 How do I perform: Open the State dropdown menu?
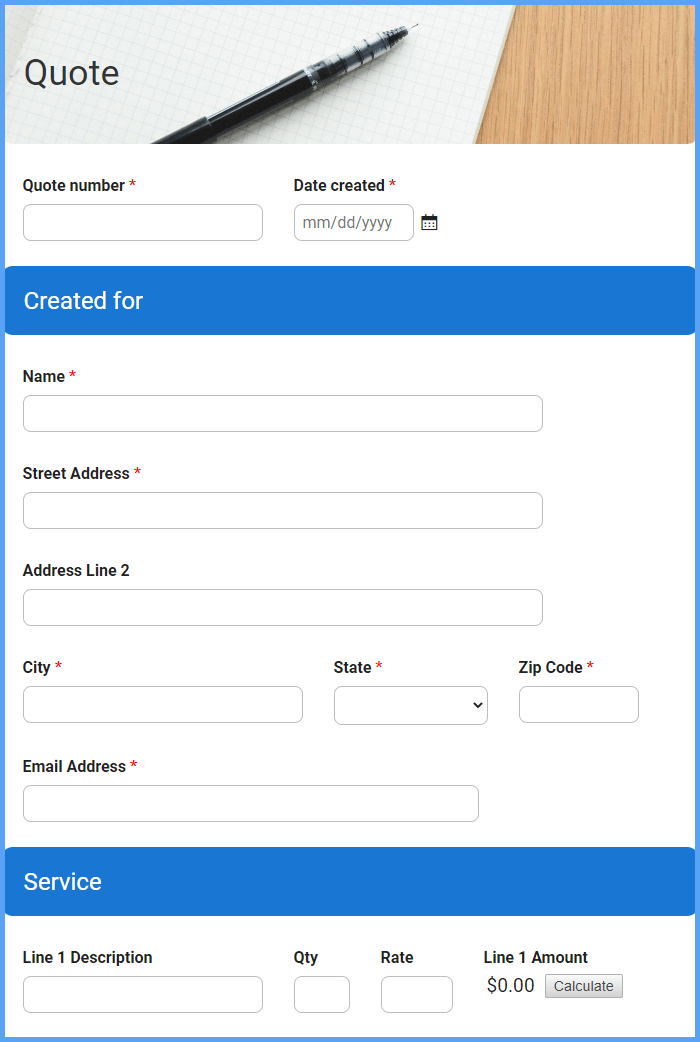(x=410, y=704)
